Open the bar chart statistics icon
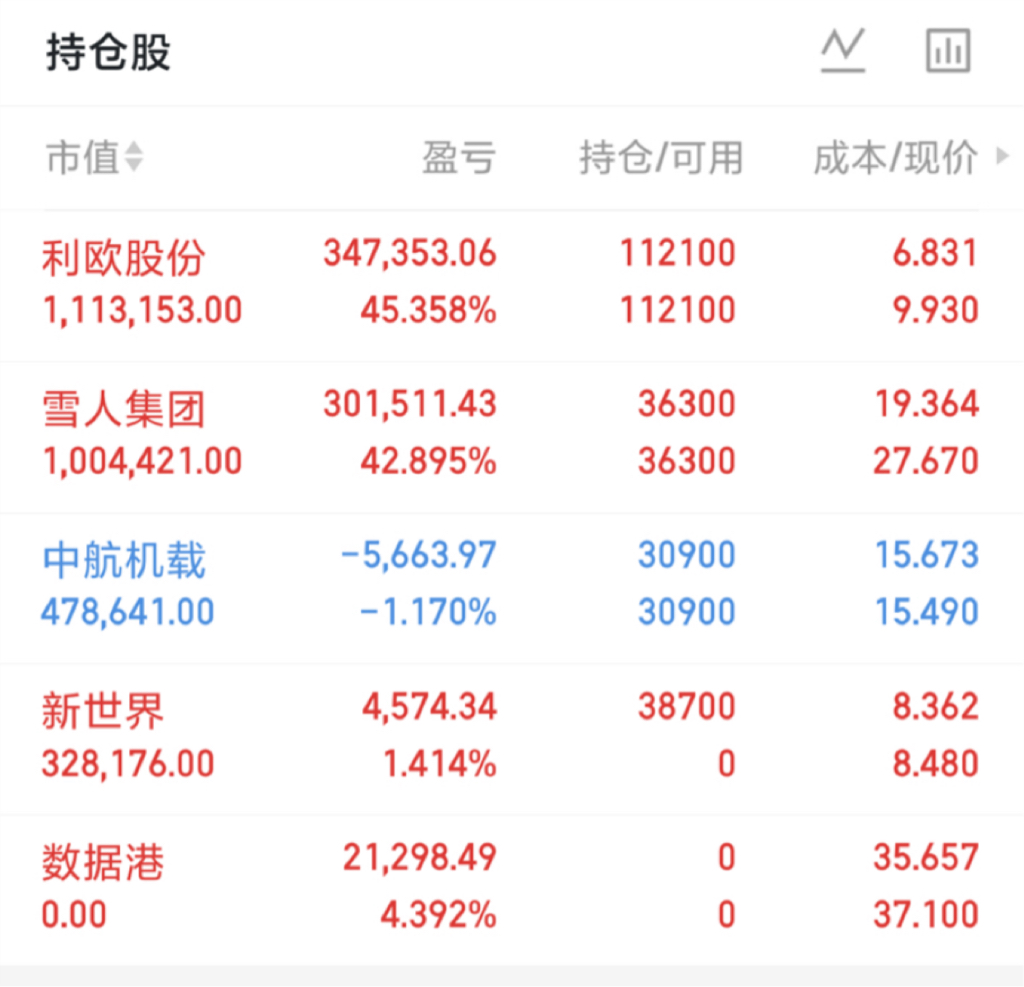The height and width of the screenshot is (987, 1024). (947, 51)
